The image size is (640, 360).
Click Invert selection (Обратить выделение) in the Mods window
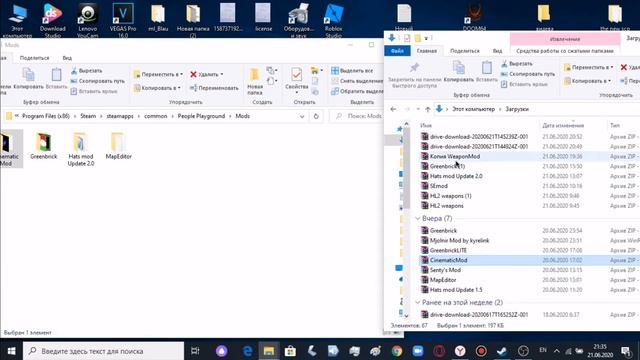(x=357, y=91)
